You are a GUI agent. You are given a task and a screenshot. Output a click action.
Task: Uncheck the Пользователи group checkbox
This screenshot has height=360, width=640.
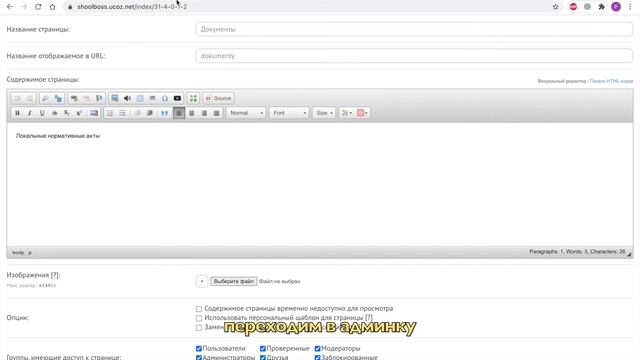point(199,349)
